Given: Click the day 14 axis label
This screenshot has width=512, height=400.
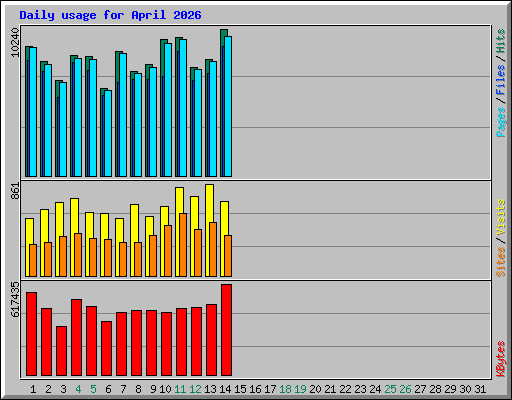Looking at the screenshot, I should 225,389.
